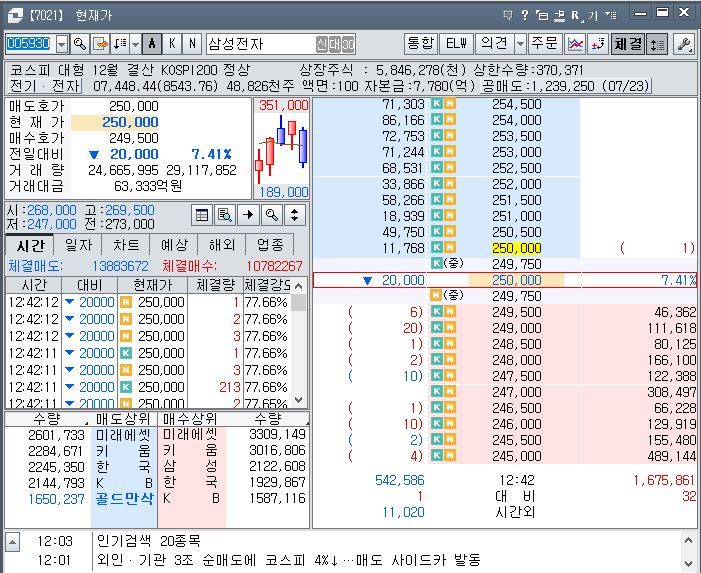This screenshot has height=573, width=701.
Task: Click the up-down arrows icon above tabs
Action: tap(294, 215)
